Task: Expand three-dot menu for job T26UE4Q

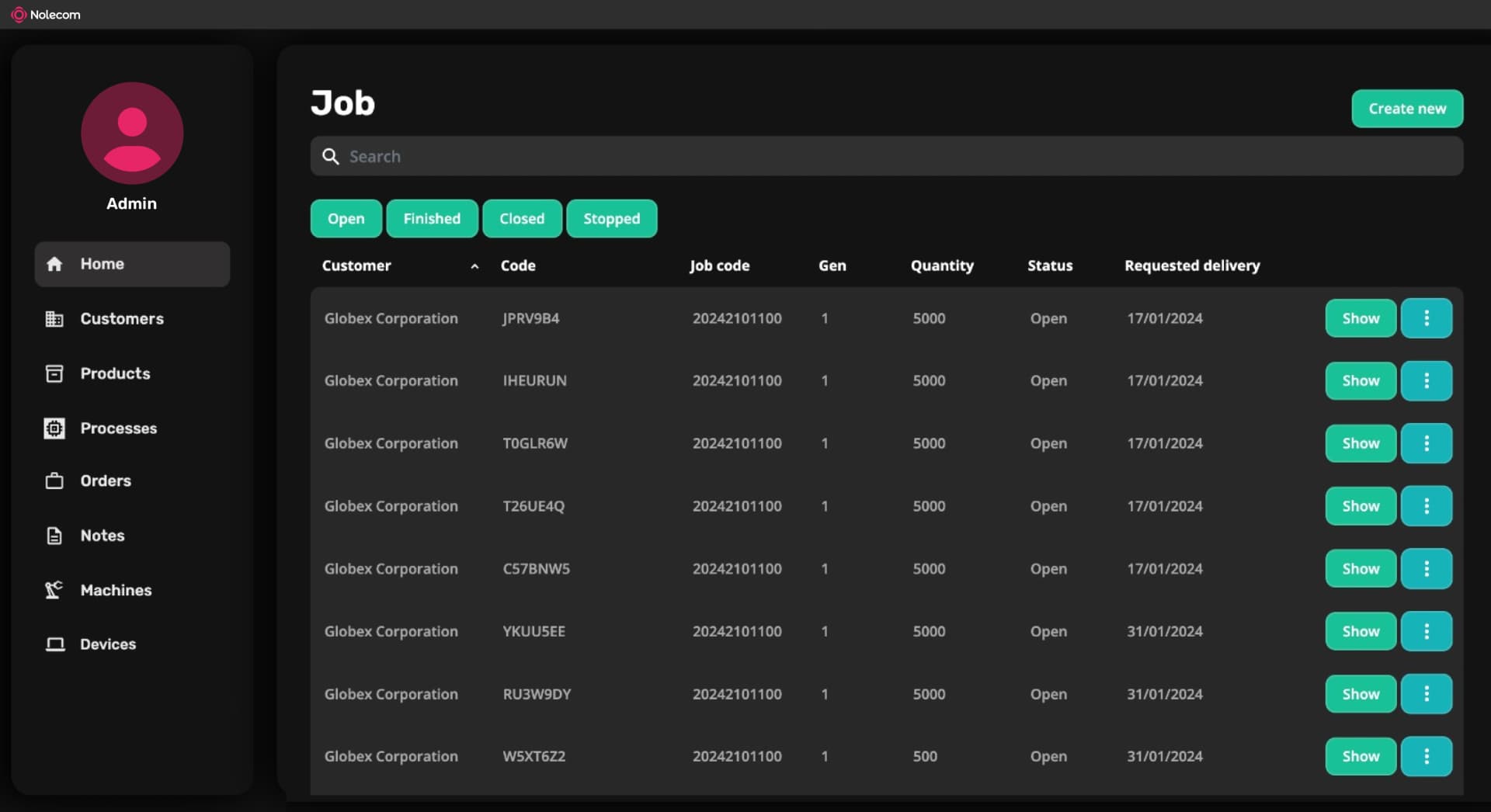Action: [x=1426, y=506]
